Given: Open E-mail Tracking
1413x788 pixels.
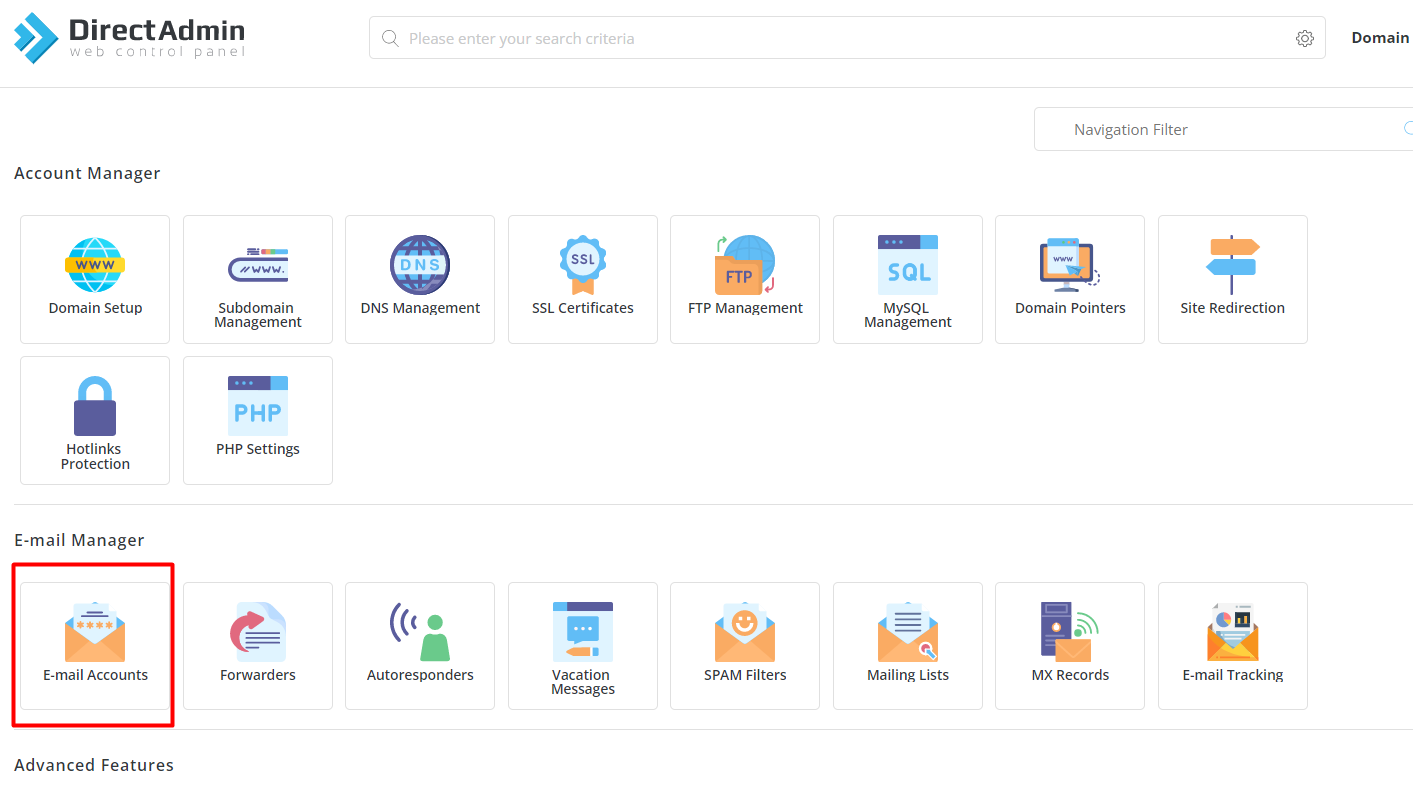Looking at the screenshot, I should pyautogui.click(x=1232, y=645).
